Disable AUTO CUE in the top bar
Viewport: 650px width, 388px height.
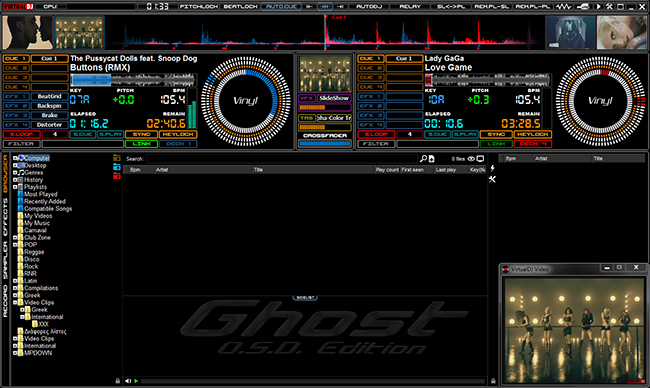[281, 7]
